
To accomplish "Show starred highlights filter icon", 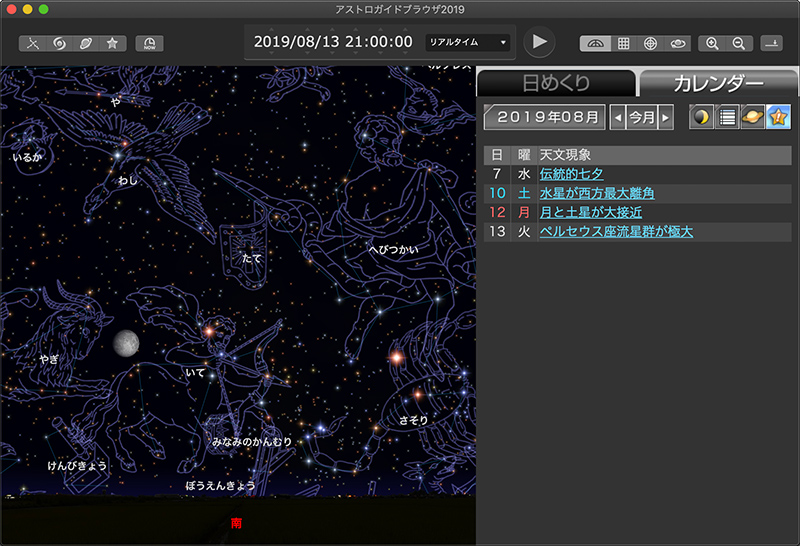I will 778,117.
